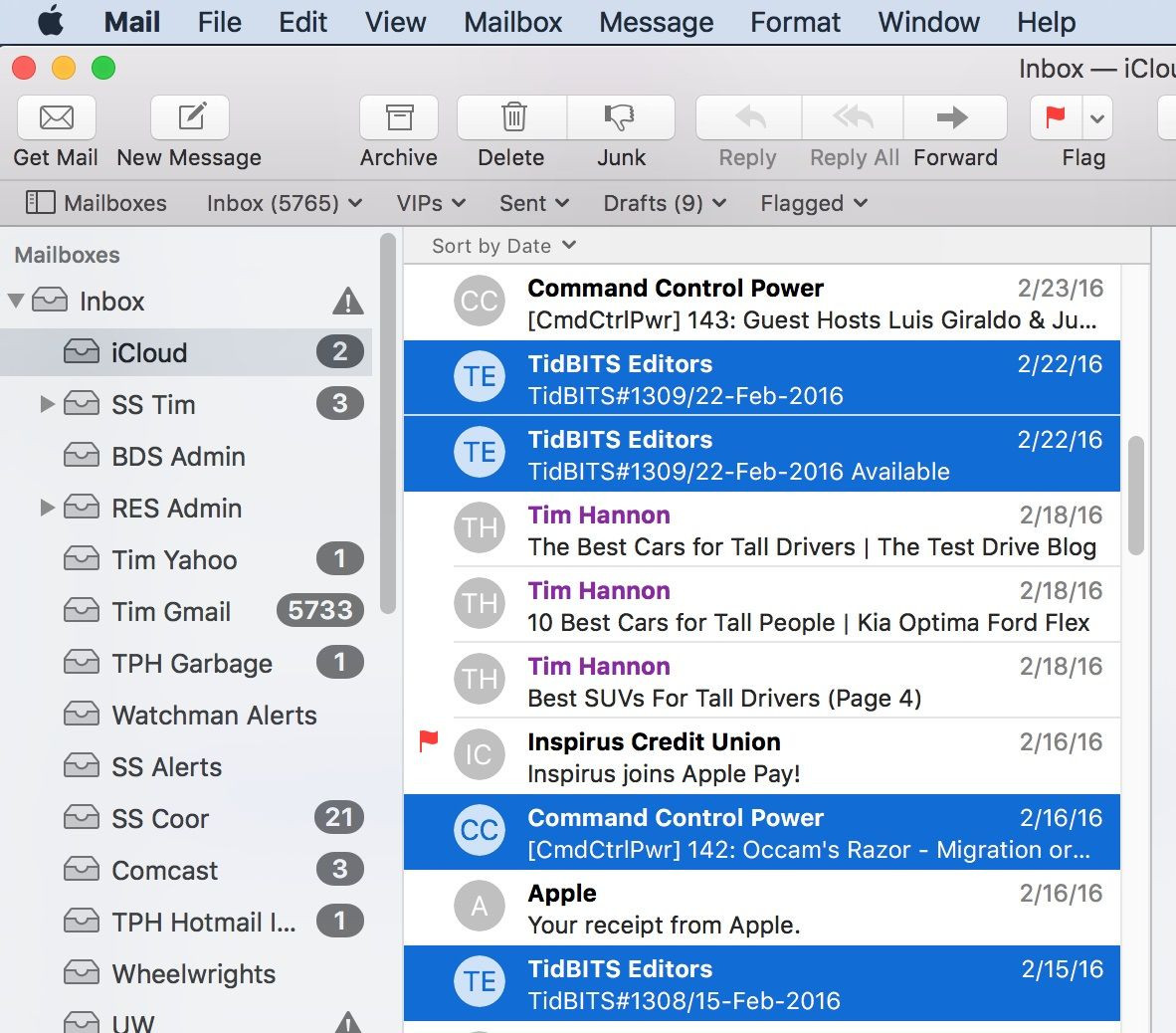1176x1033 pixels.
Task: Open the Message menu
Action: click(x=656, y=23)
